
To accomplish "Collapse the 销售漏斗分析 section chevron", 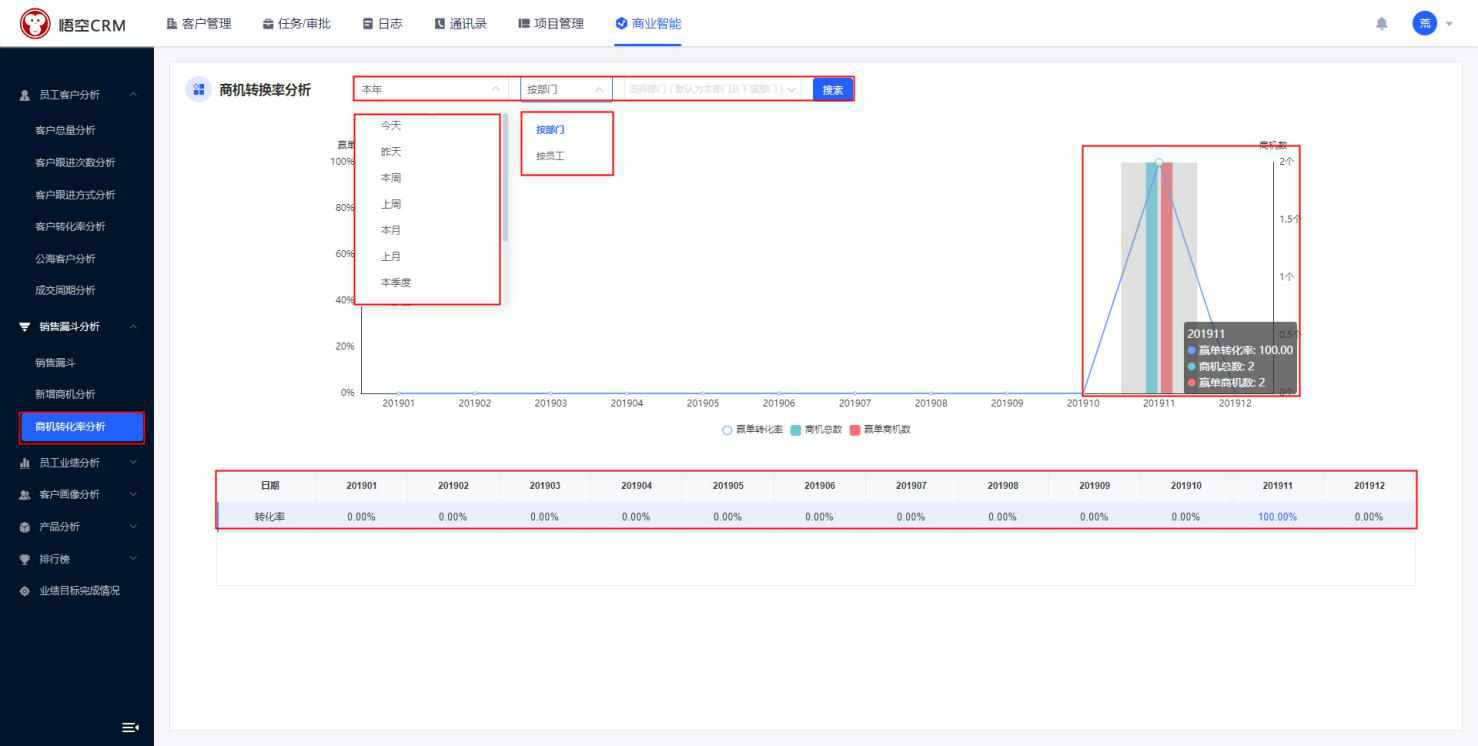I will point(133,327).
